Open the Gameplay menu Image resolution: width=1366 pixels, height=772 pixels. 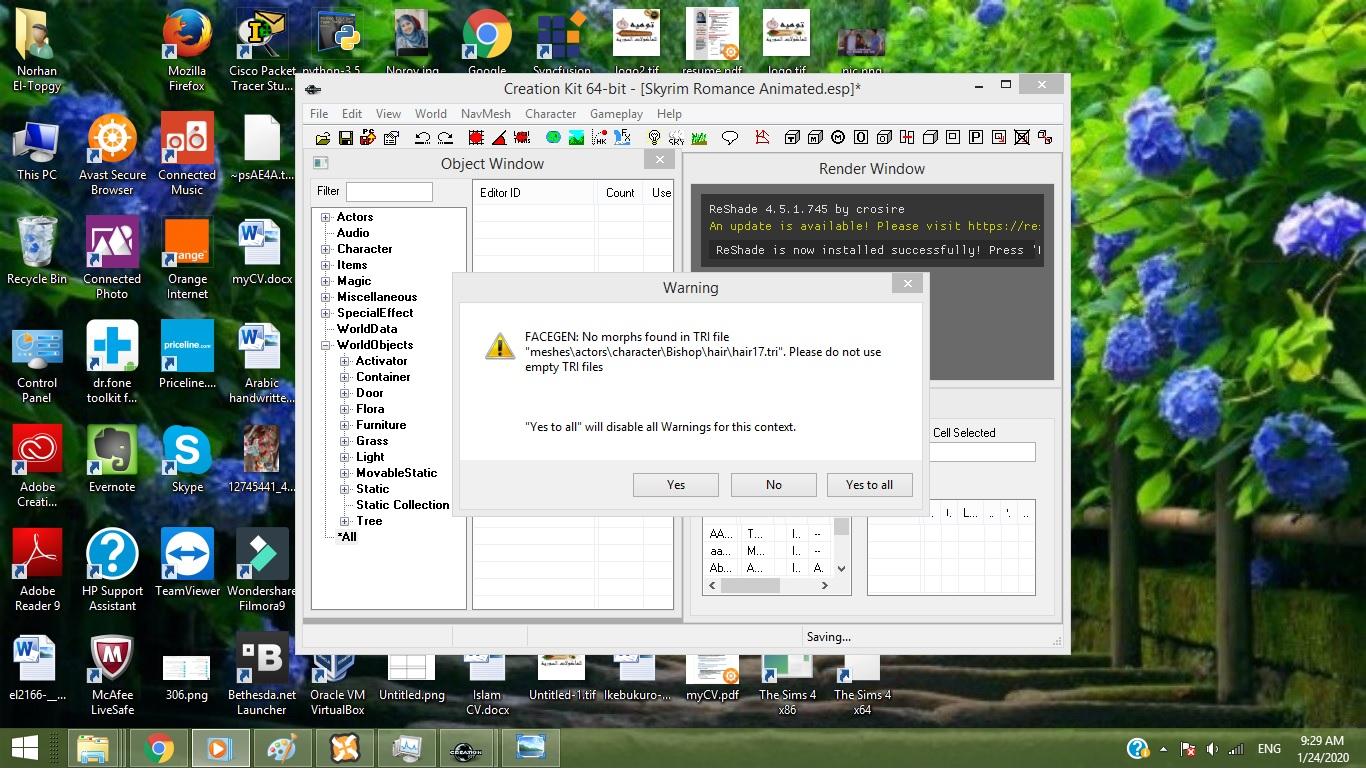click(616, 114)
